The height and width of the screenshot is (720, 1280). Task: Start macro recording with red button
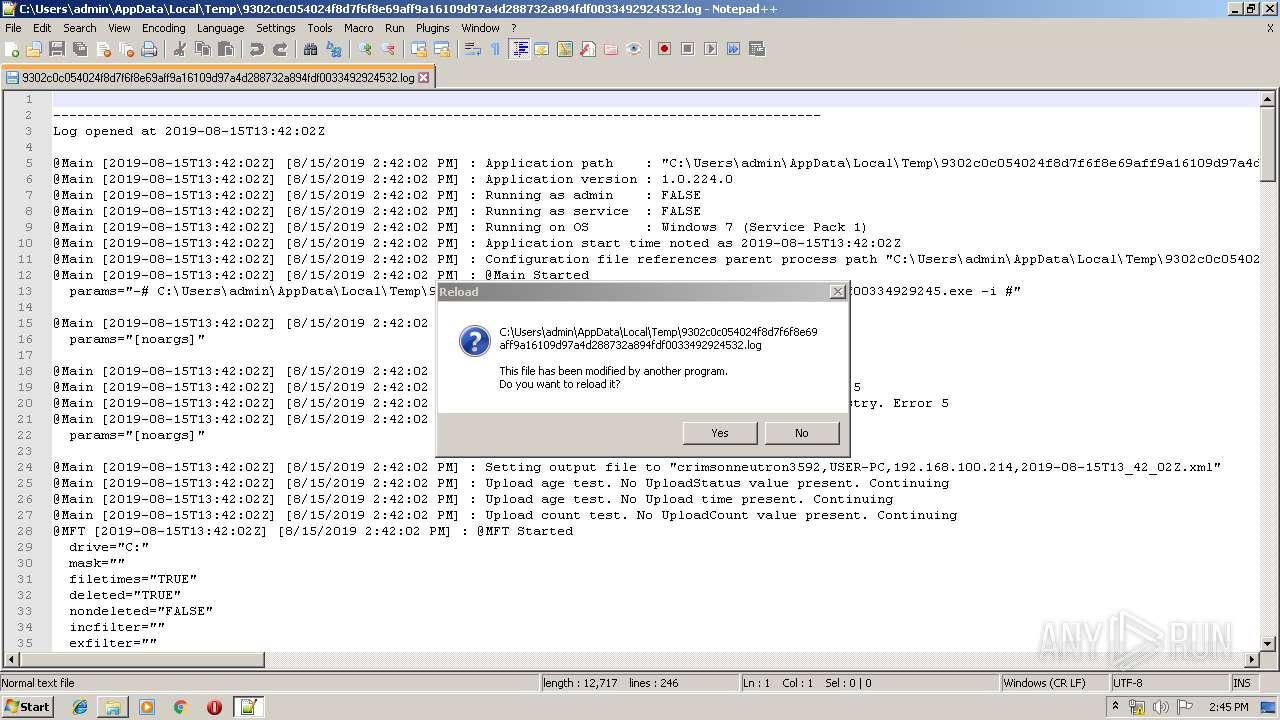[664, 49]
